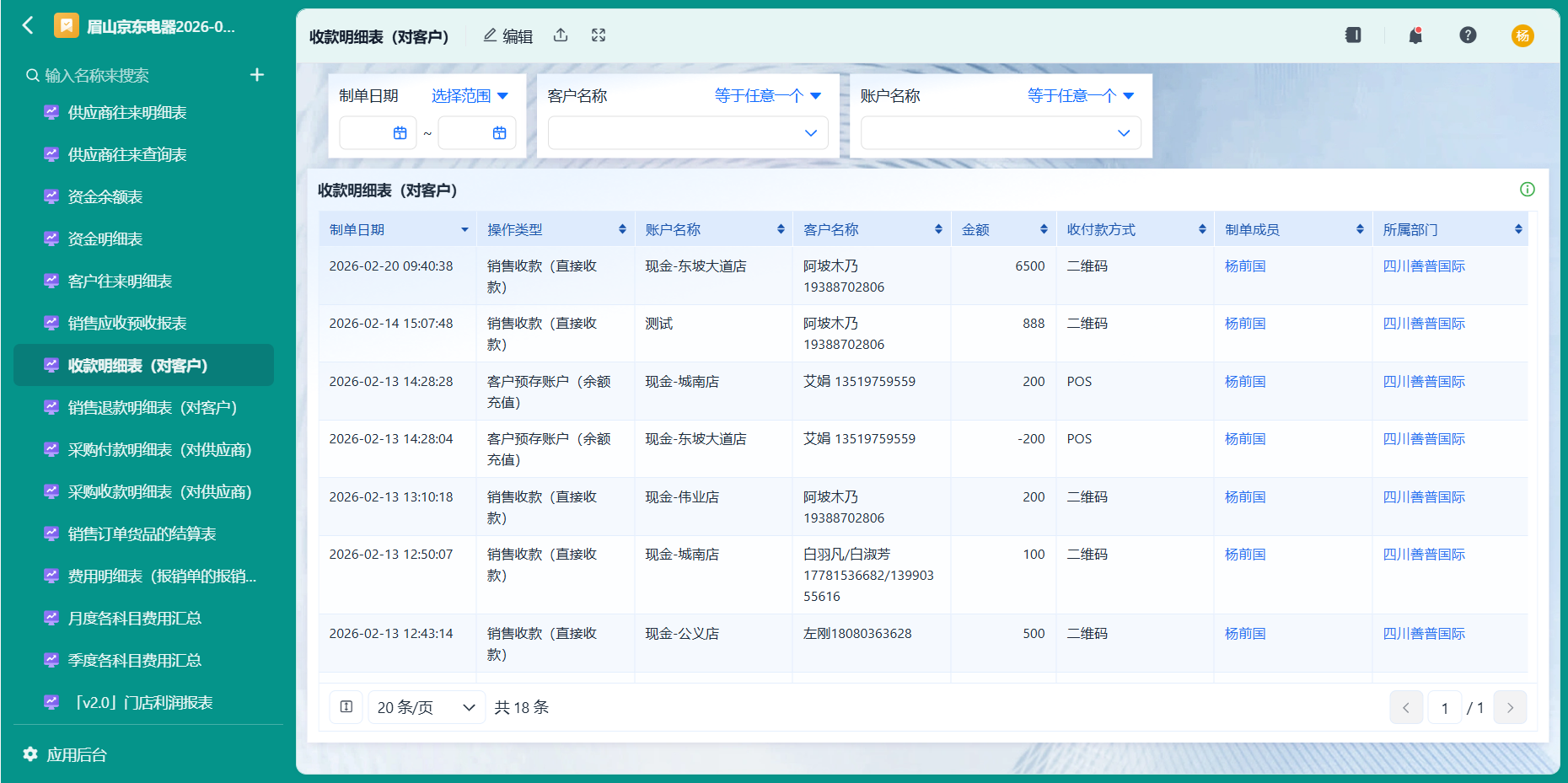Click 杨前国 link in -200 row
Image resolution: width=1568 pixels, height=783 pixels.
click(1245, 438)
